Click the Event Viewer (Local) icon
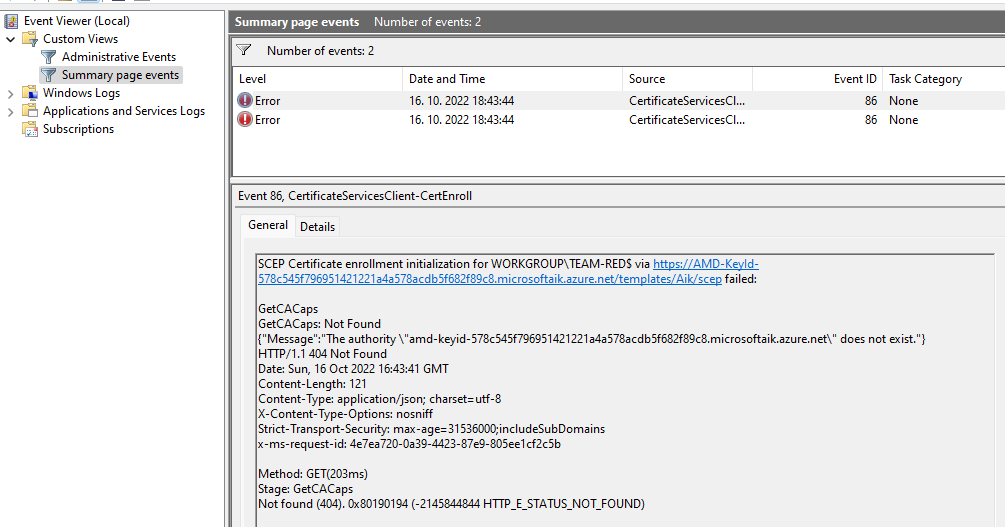The image size is (1005, 527). pyautogui.click(x=12, y=21)
